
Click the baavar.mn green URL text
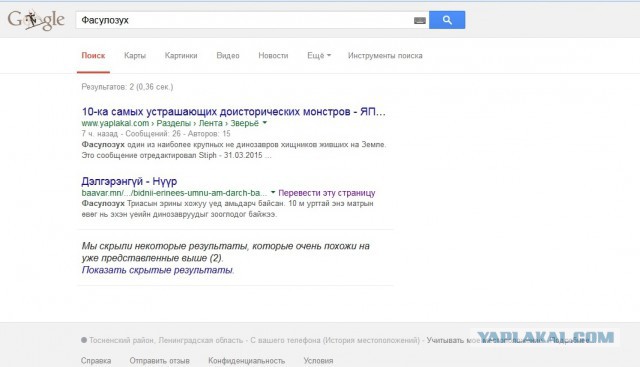(x=174, y=193)
